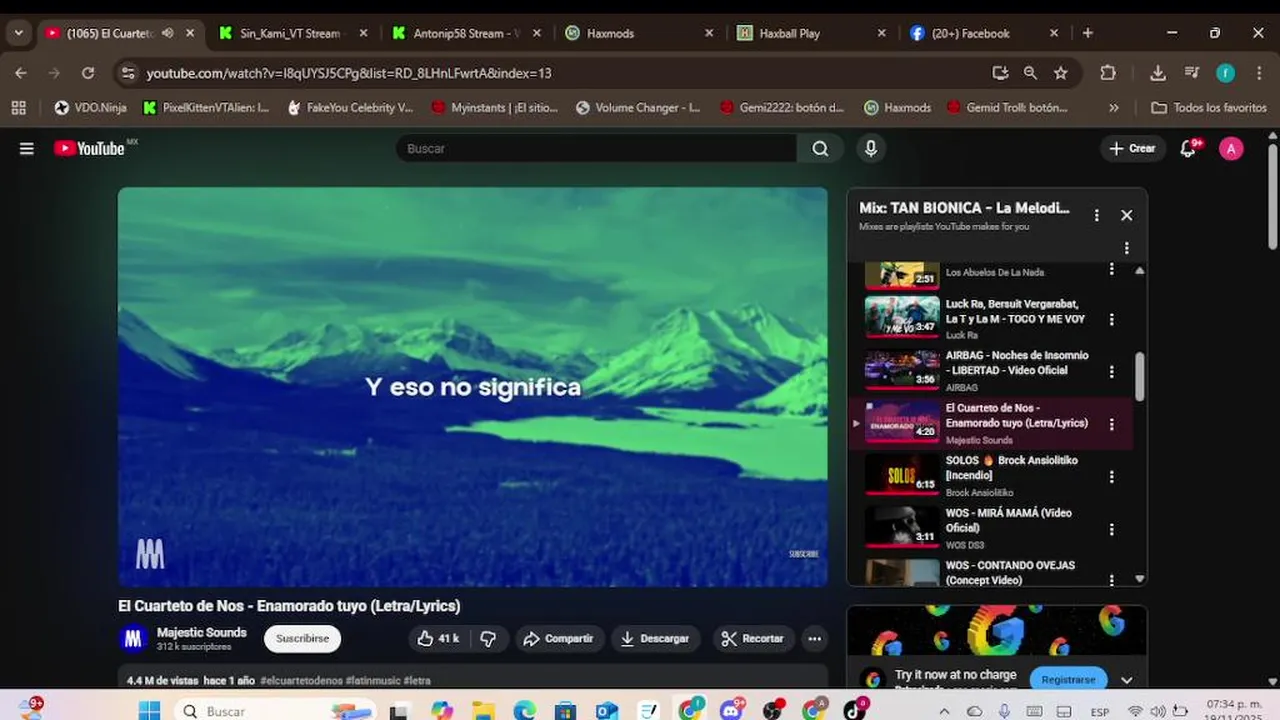
Task: Click the Descargar download button
Action: (656, 638)
